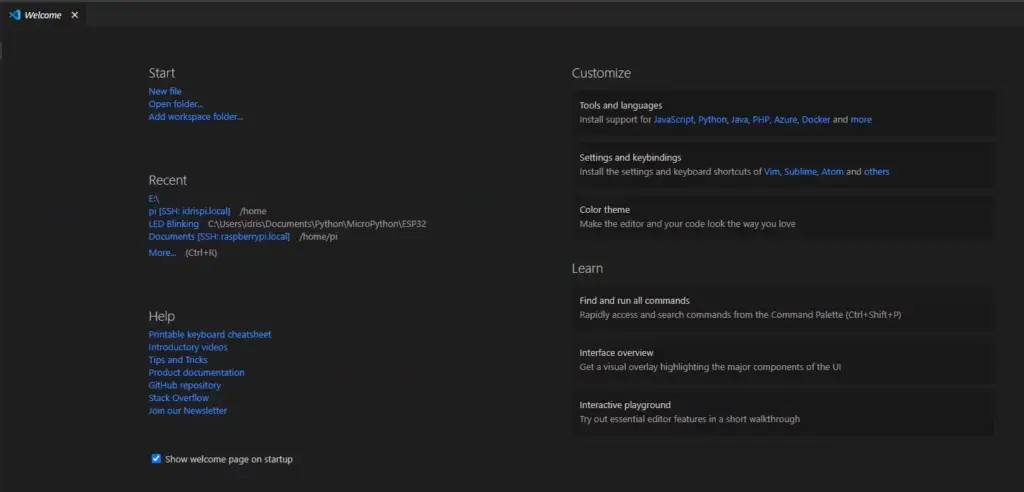1024x492 pixels.
Task: Close the Welcome tab
Action: [74, 15]
